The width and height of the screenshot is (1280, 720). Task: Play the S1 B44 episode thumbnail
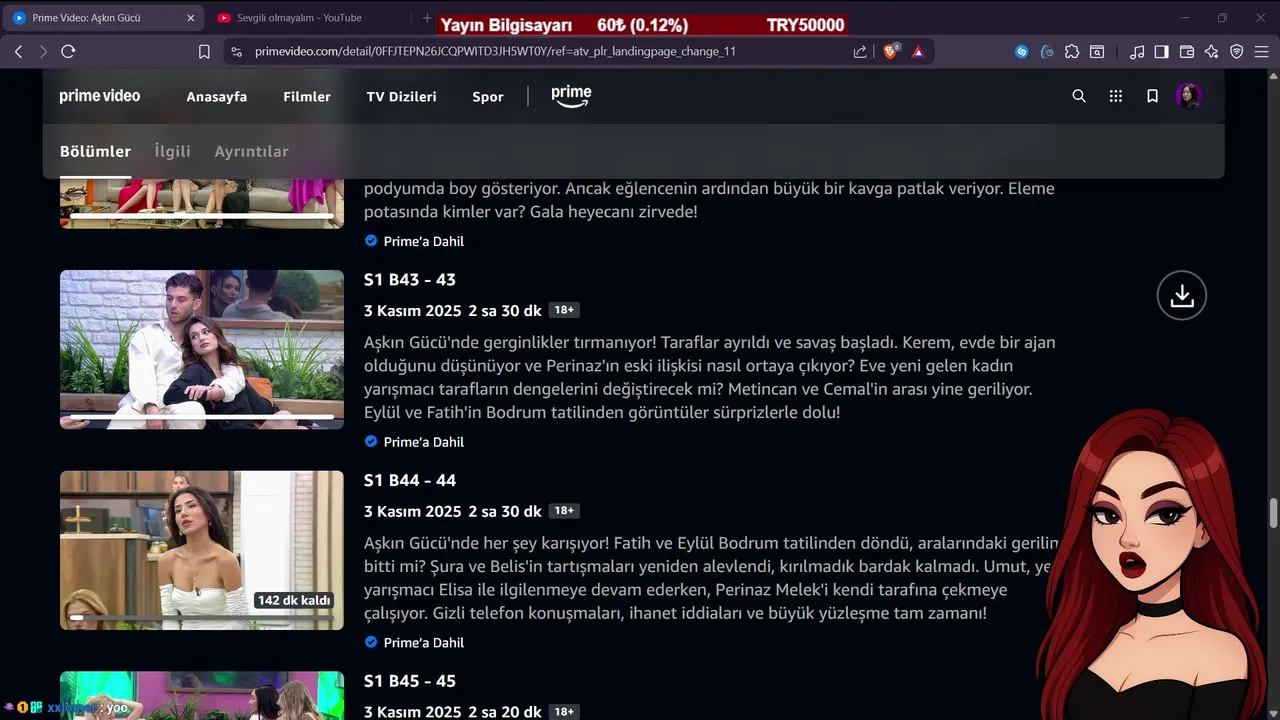click(x=202, y=550)
